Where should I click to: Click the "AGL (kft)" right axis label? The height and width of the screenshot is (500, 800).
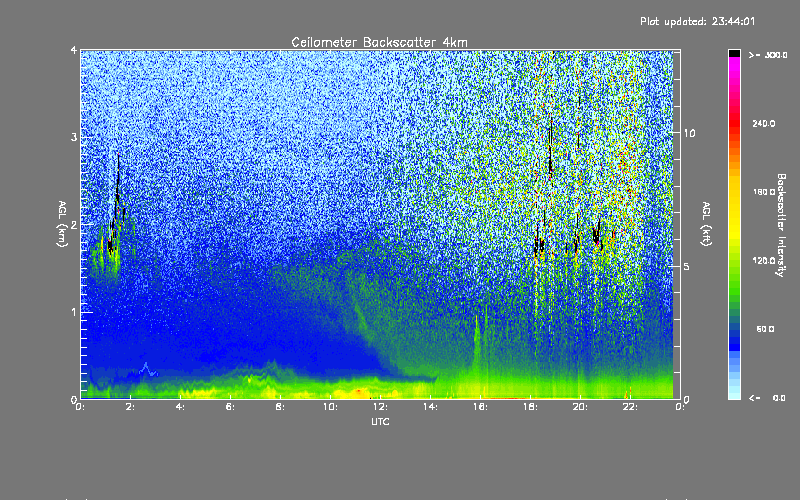707,224
